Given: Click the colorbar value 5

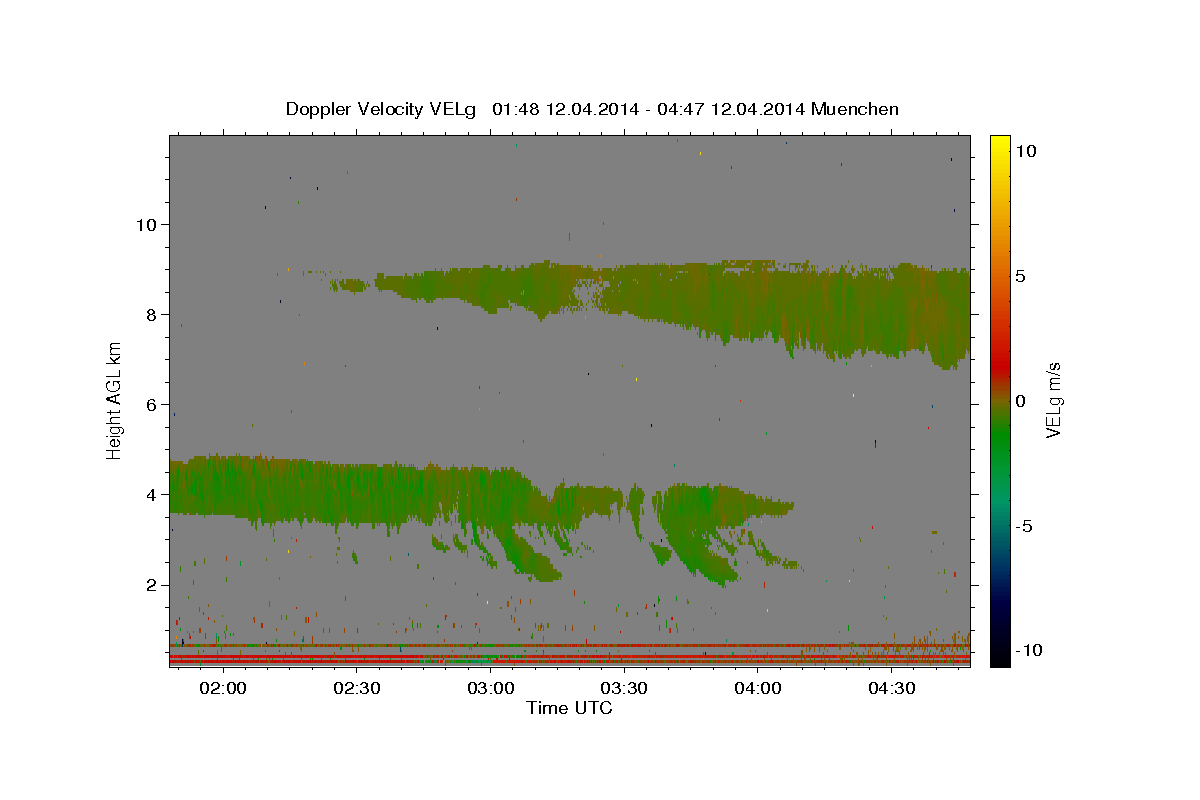Looking at the screenshot, I should tap(1020, 275).
